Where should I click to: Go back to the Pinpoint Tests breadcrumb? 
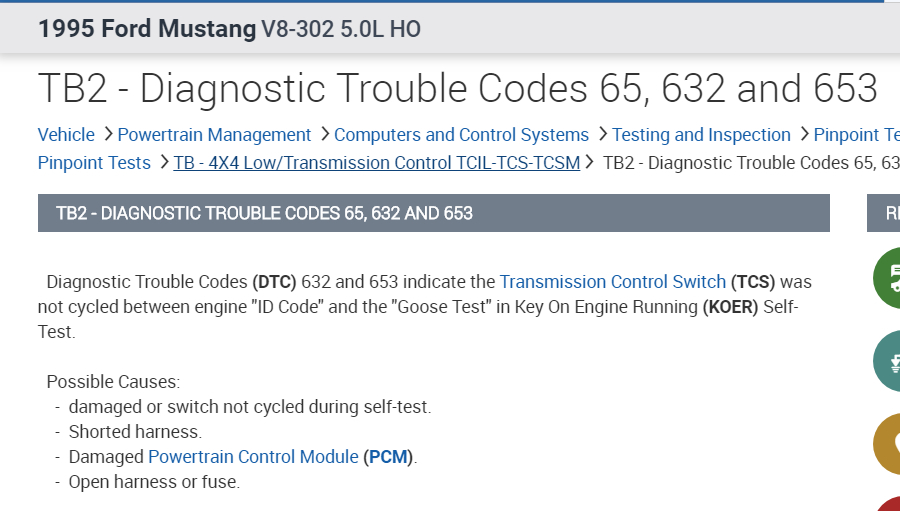94,163
